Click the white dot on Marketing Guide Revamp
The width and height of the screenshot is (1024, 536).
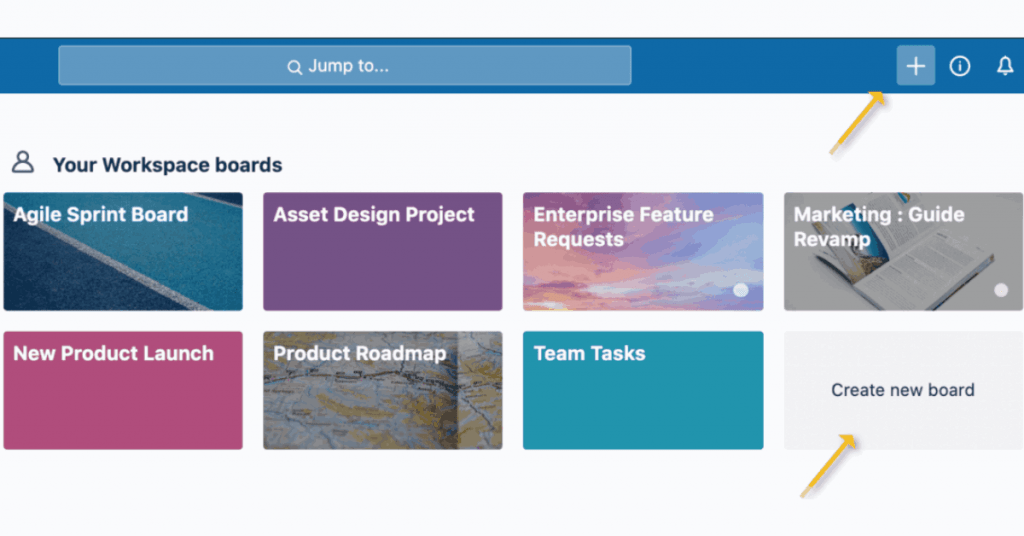coord(1000,291)
